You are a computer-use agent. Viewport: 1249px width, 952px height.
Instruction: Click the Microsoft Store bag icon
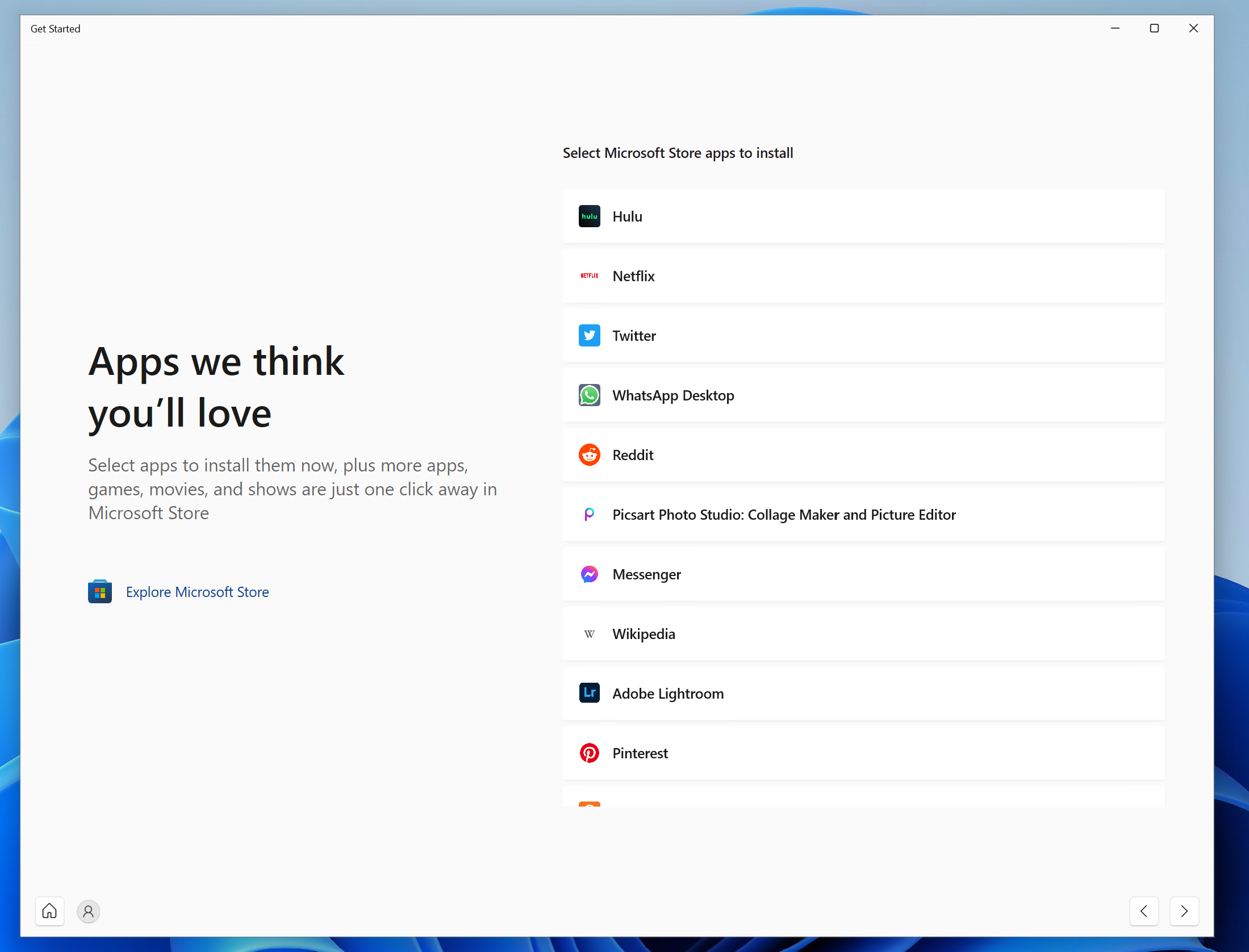coord(100,592)
